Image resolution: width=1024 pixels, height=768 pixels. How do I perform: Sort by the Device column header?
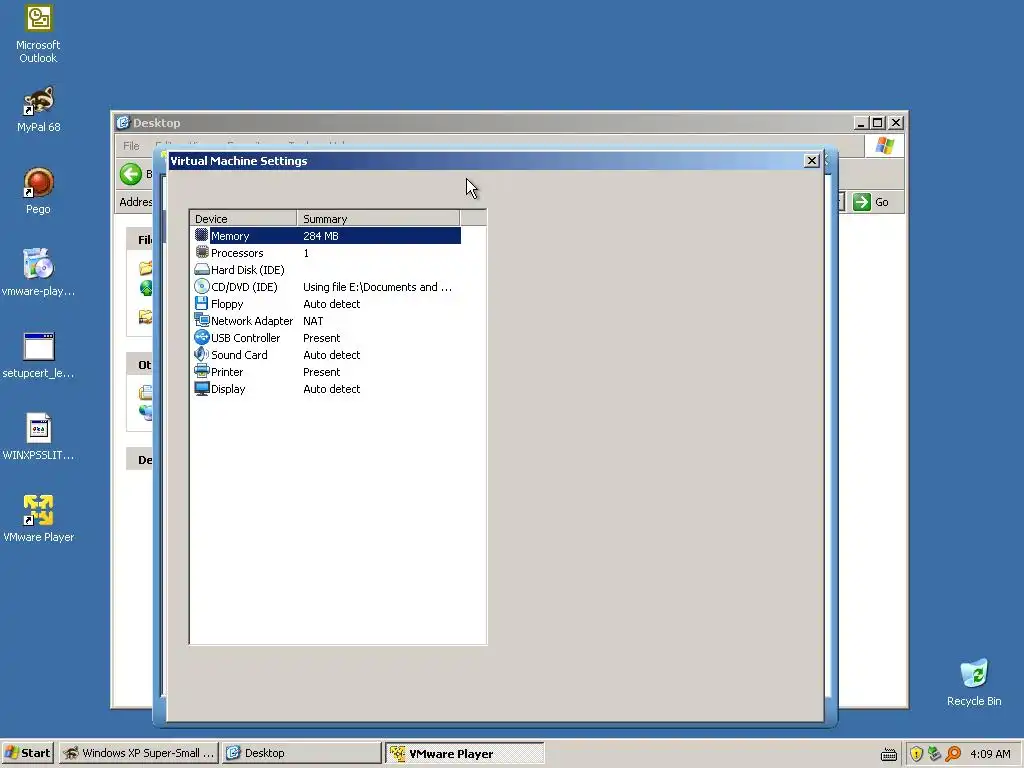pyautogui.click(x=243, y=218)
